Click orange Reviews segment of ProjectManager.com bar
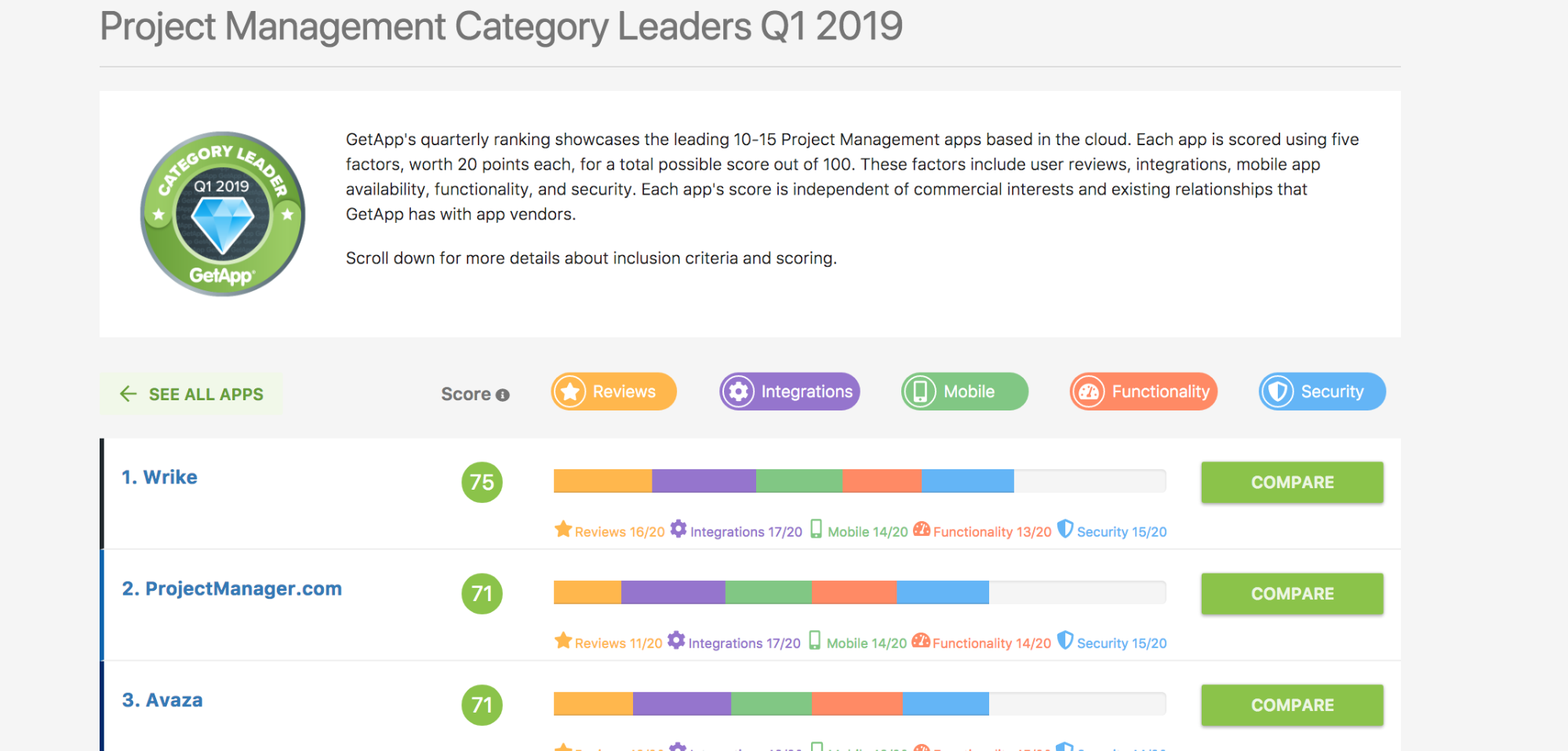The width and height of the screenshot is (1568, 751). [588, 592]
